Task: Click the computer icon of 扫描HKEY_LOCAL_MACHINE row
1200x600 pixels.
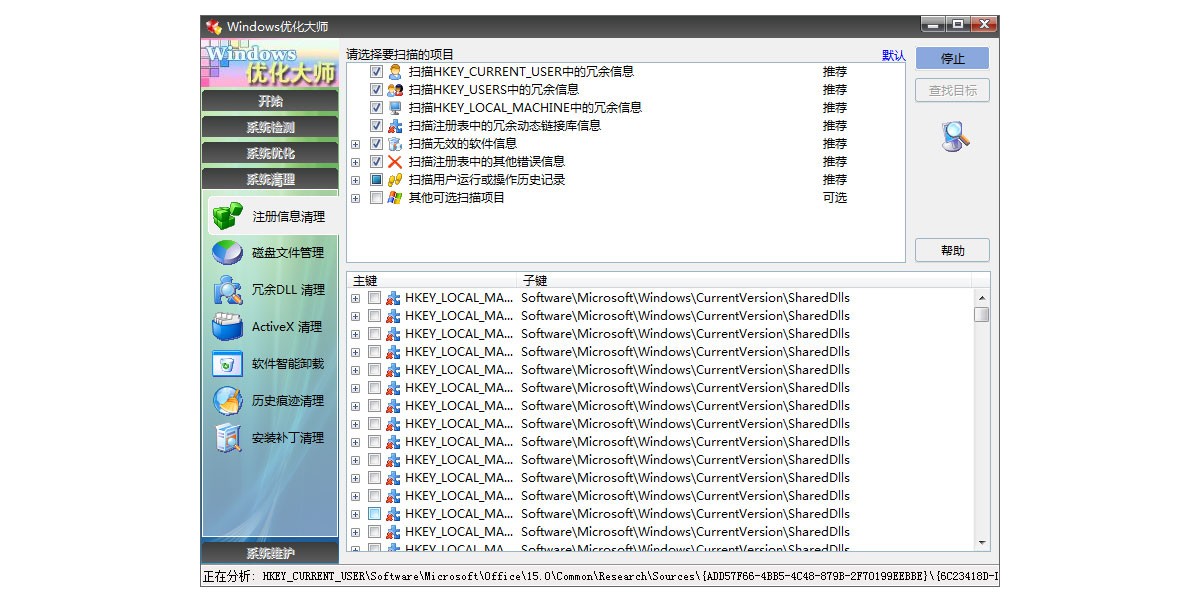Action: point(395,108)
